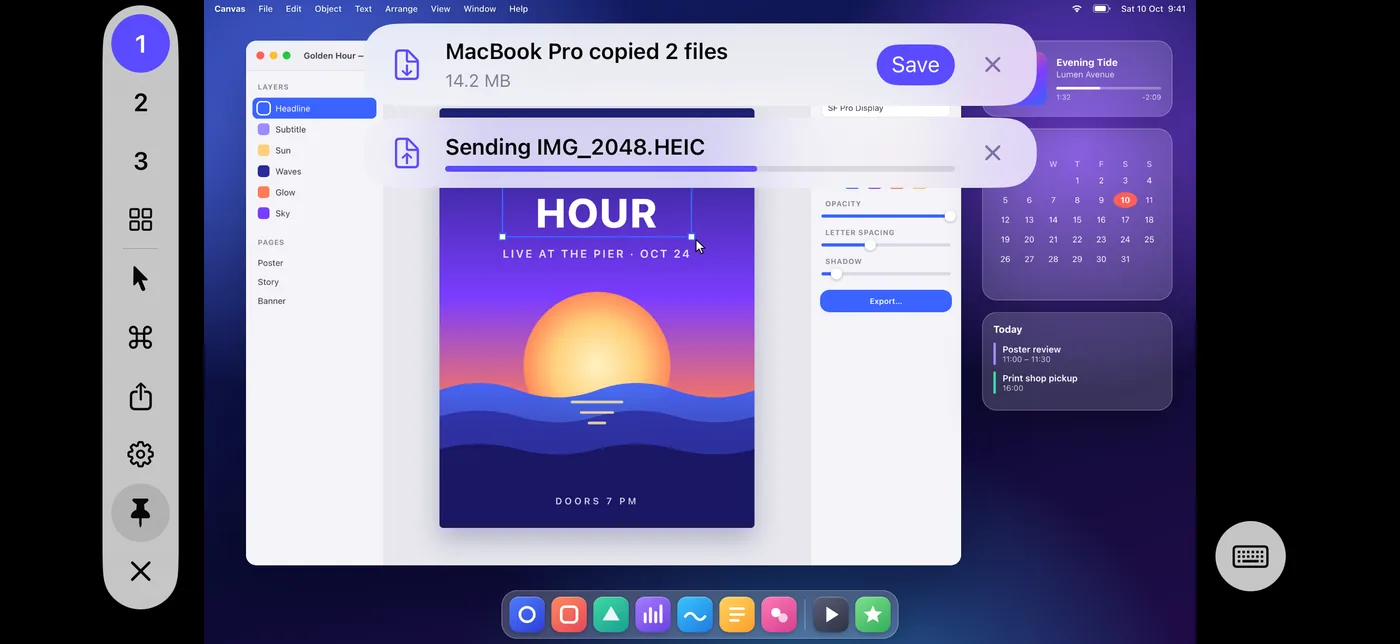
Task: Click the Sat 10 Oct 9:41 clock
Action: click(x=1153, y=9)
